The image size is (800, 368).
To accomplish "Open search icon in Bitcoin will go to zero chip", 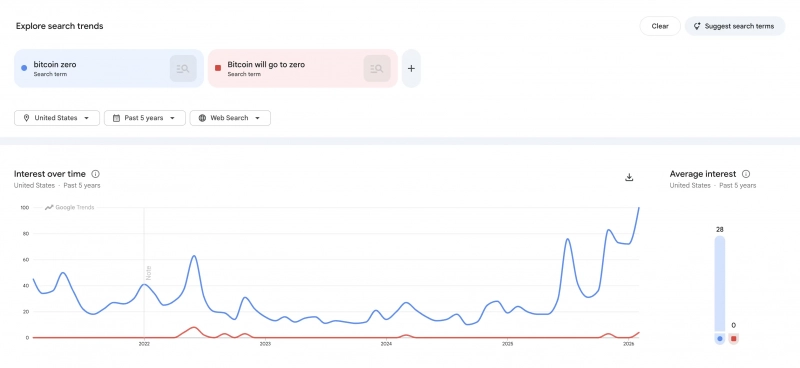I will click(x=377, y=68).
